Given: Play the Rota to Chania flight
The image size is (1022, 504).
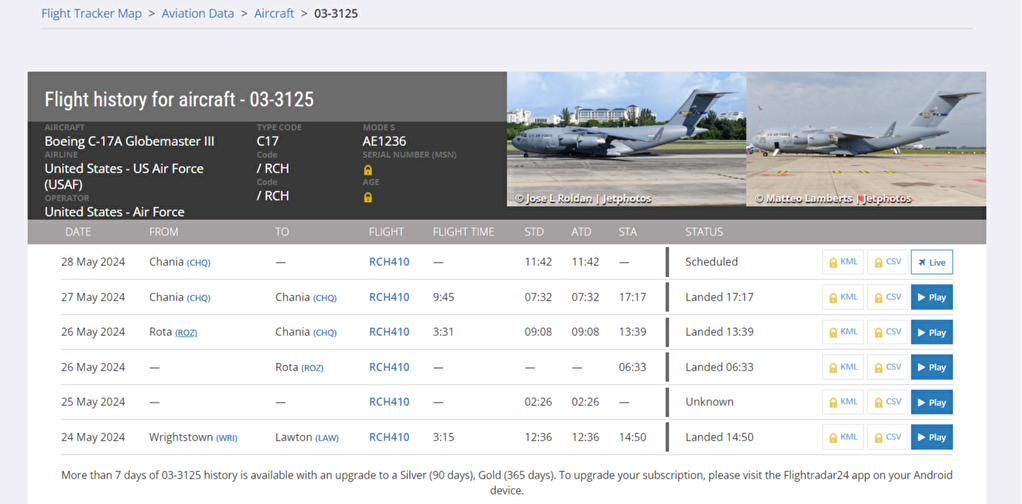Looking at the screenshot, I should pyautogui.click(x=931, y=332).
